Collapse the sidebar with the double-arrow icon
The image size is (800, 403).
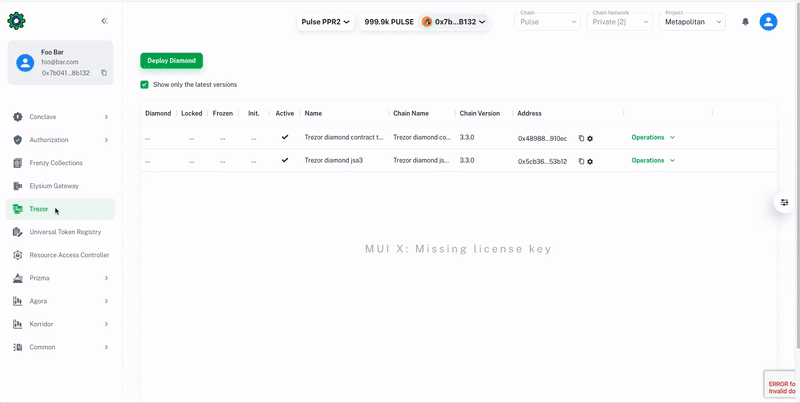click(104, 21)
